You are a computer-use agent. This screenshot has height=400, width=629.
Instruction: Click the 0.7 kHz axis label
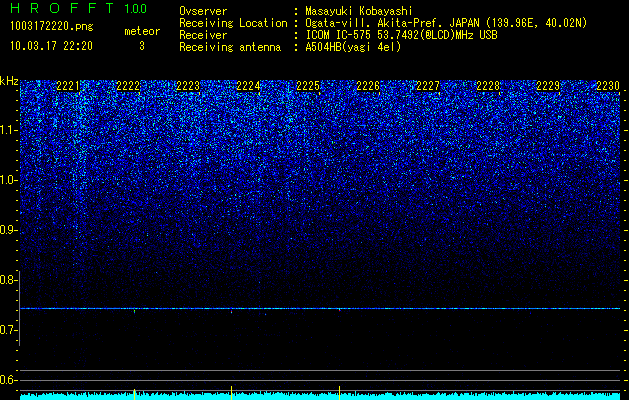click(x=9, y=330)
